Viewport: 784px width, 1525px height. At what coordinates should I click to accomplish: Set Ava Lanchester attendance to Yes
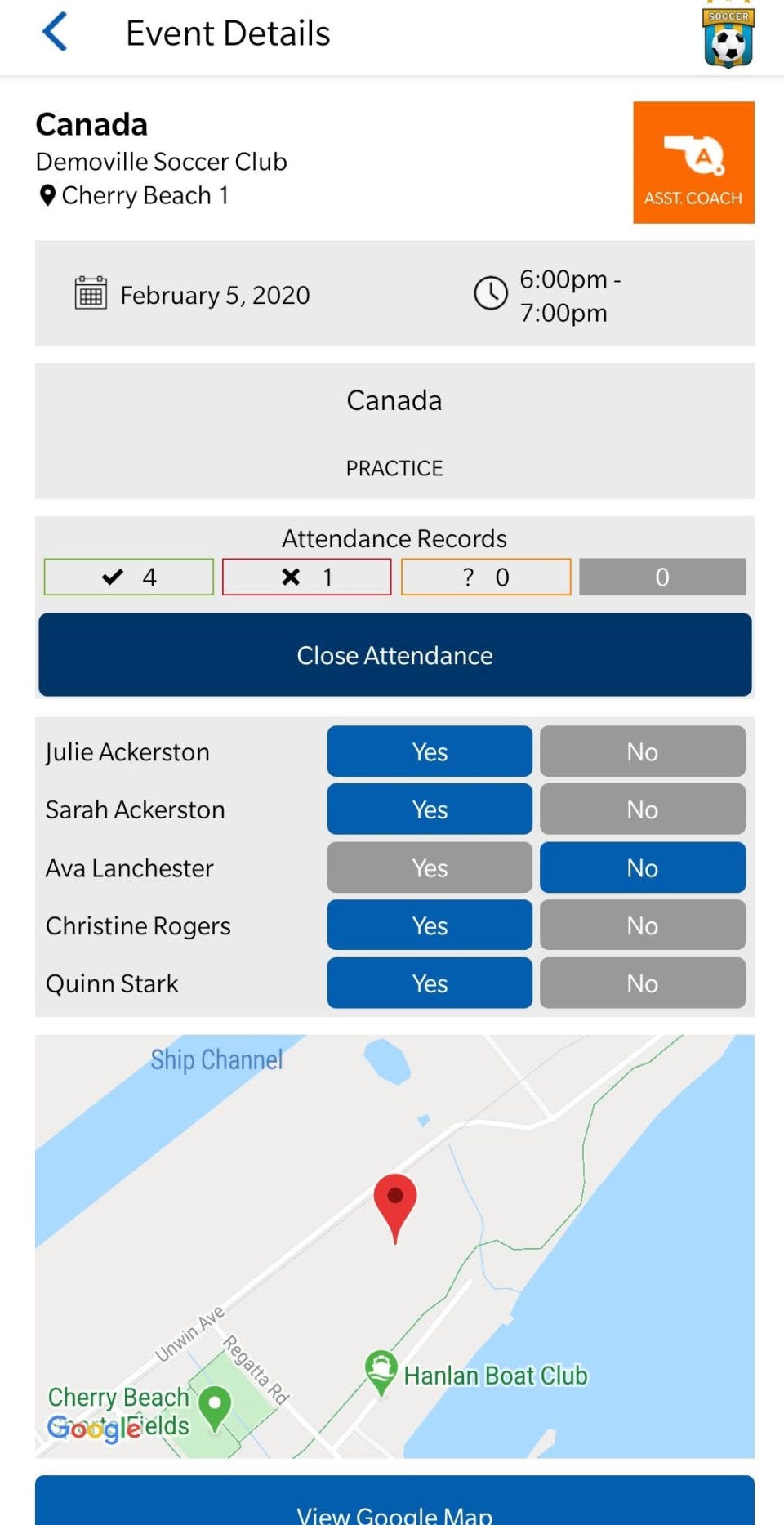(430, 867)
